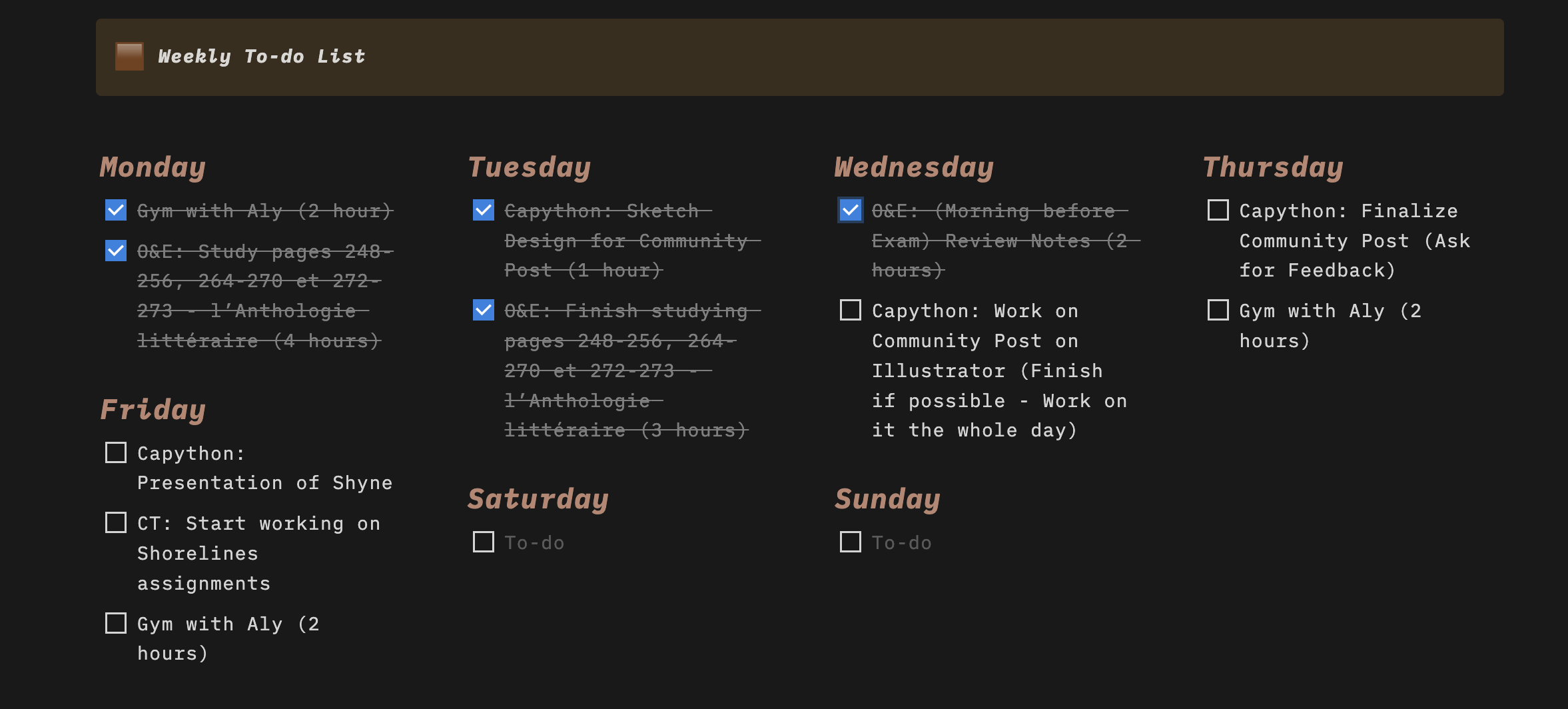Click the Sunday To-do placeholder text
This screenshot has height=709, width=1568.
click(901, 543)
